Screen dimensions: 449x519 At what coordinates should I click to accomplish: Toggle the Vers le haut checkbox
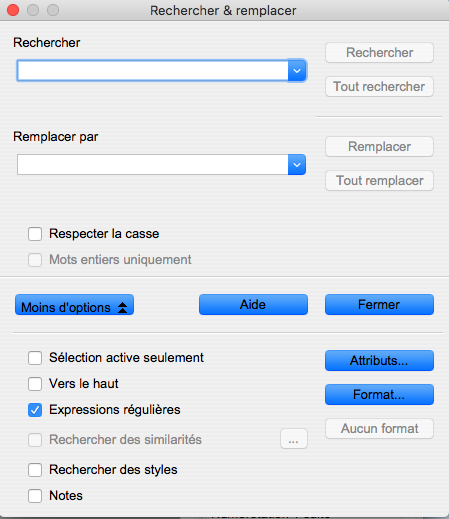35,384
